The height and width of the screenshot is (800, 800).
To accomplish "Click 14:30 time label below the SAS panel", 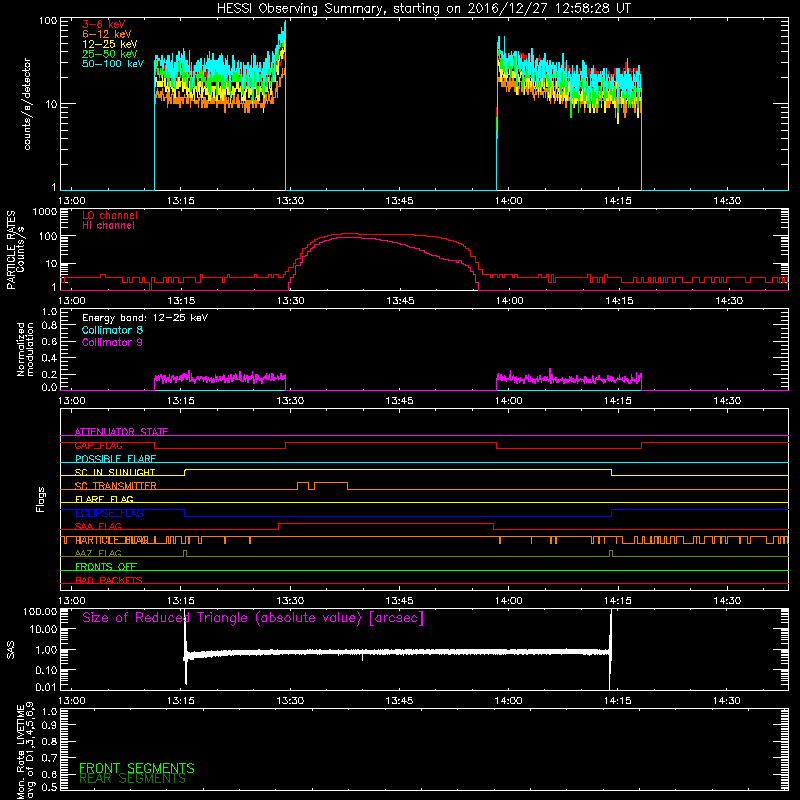I will click(727, 701).
